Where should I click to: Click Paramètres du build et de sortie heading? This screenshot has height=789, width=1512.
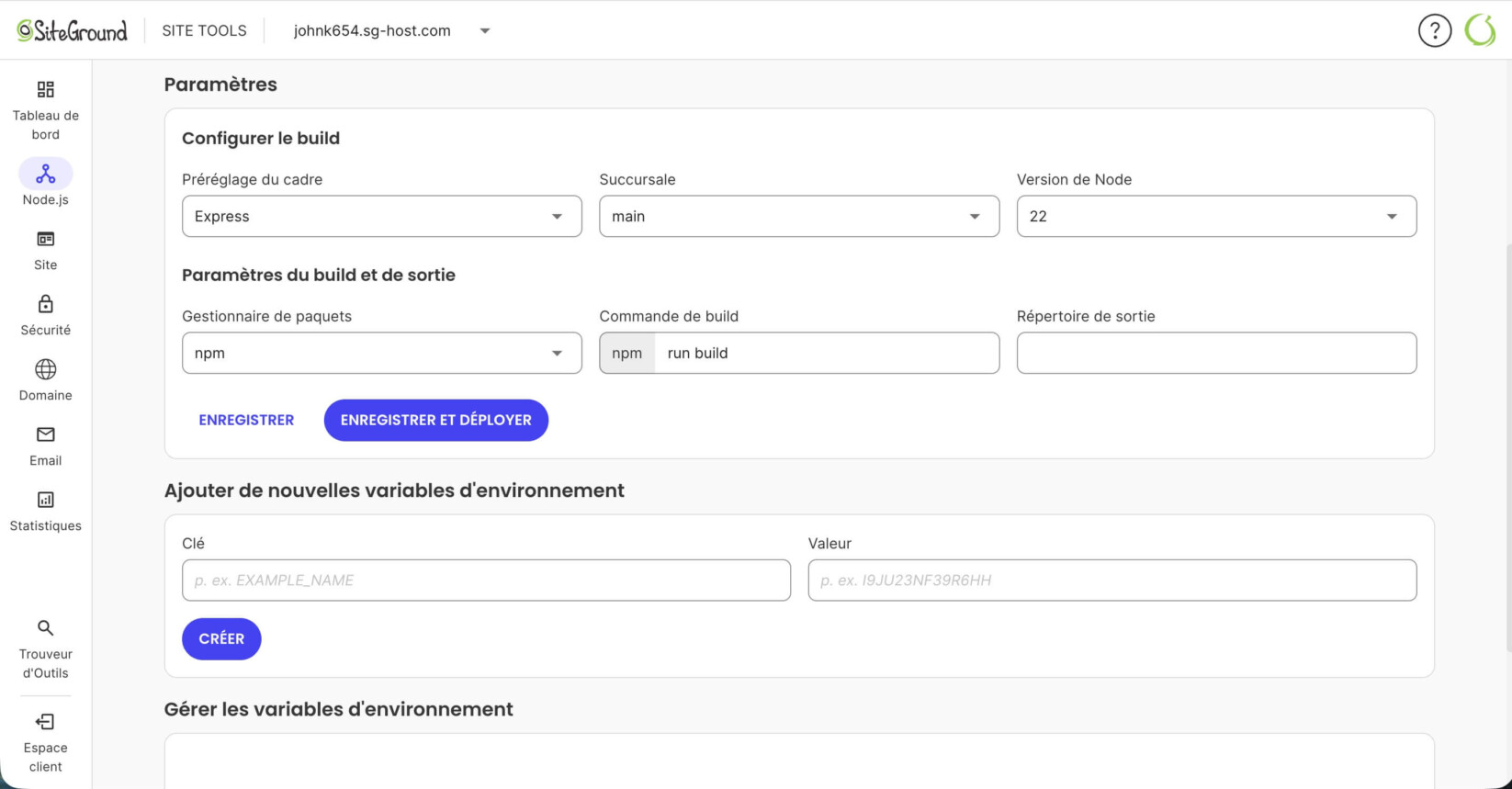(x=319, y=275)
